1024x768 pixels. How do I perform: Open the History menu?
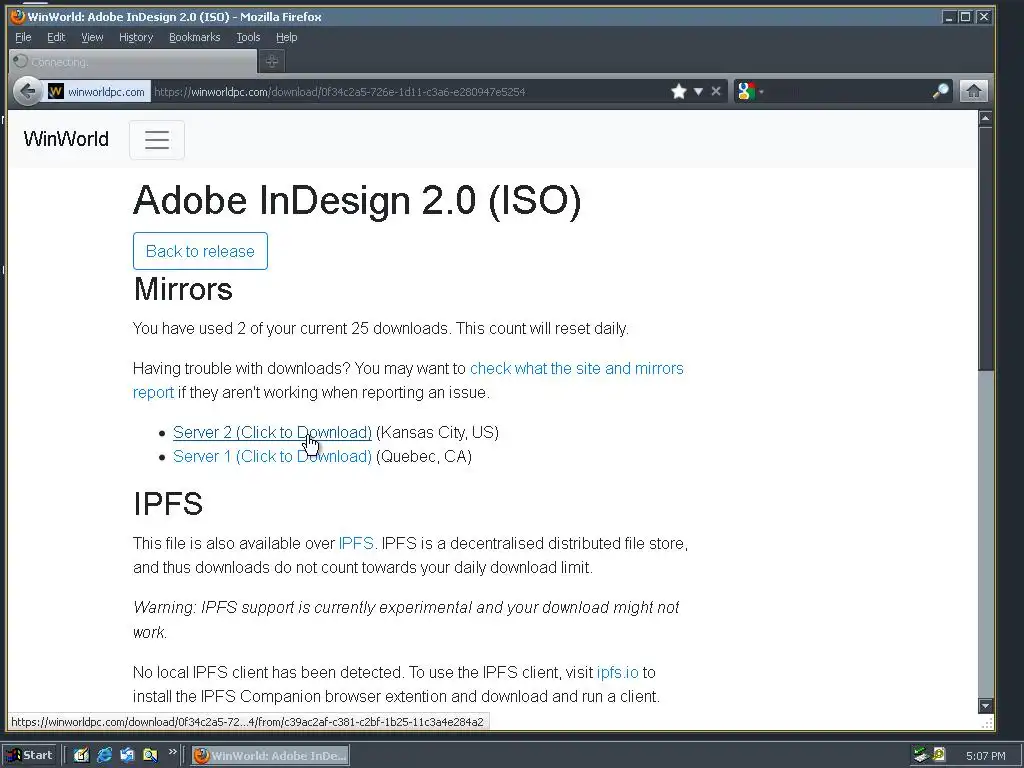point(136,37)
